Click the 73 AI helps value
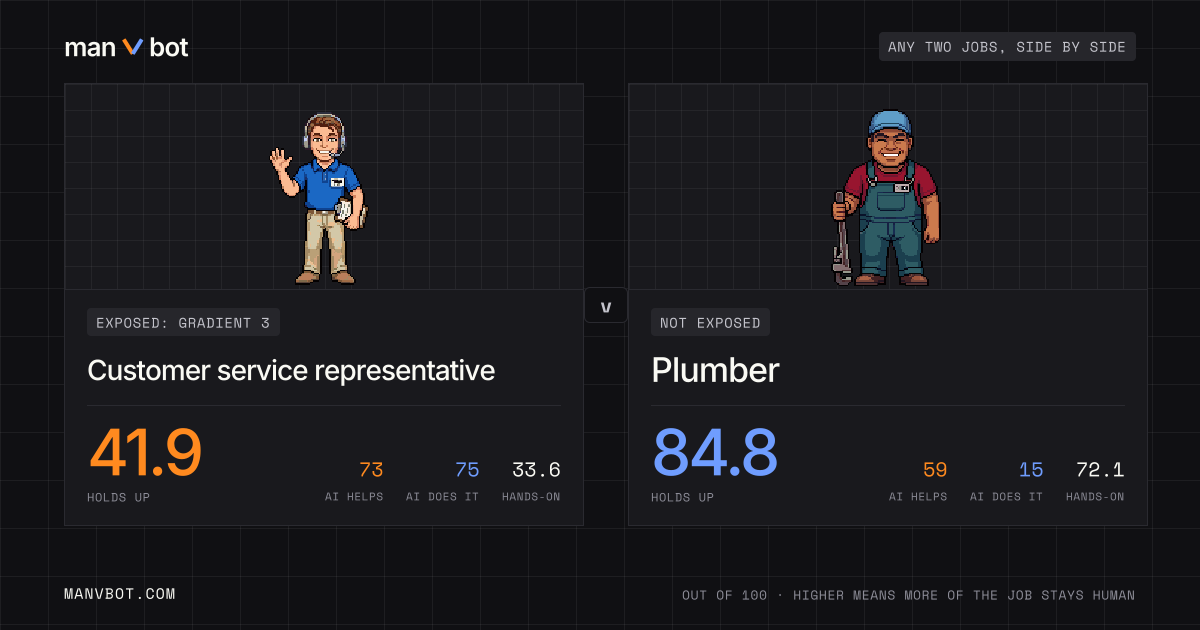 tap(371, 470)
